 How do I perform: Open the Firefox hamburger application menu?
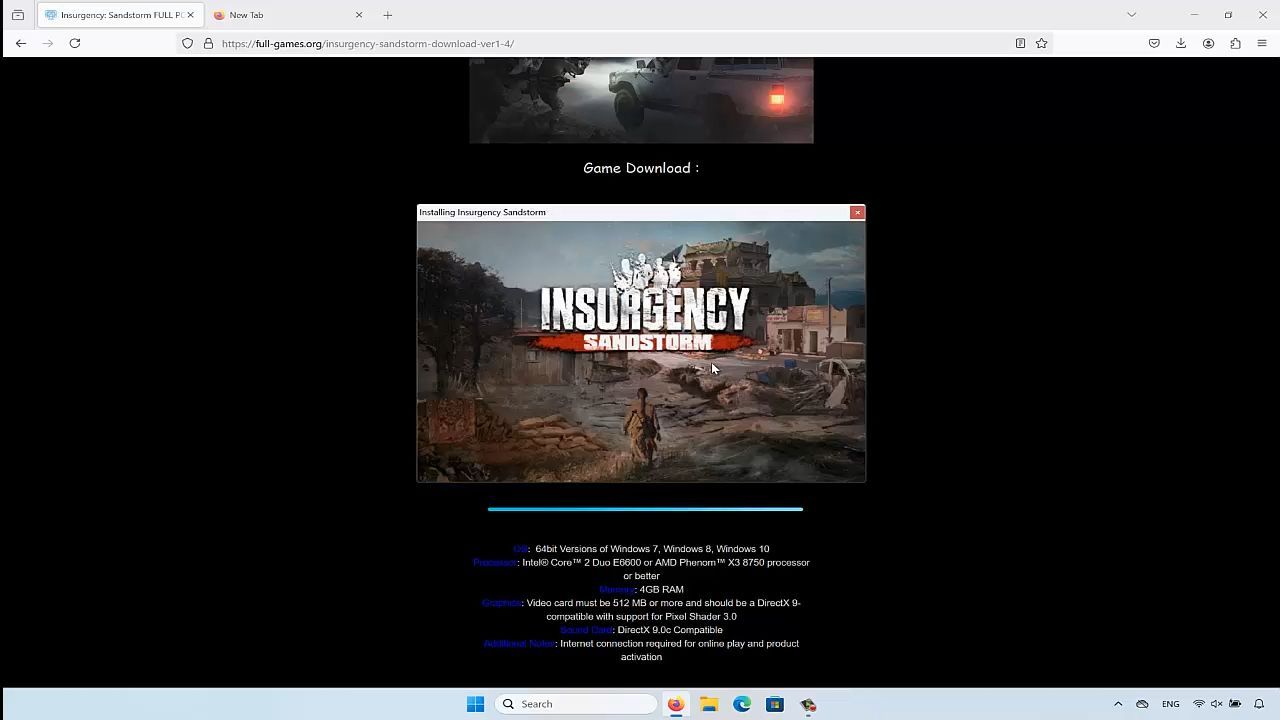1262,43
